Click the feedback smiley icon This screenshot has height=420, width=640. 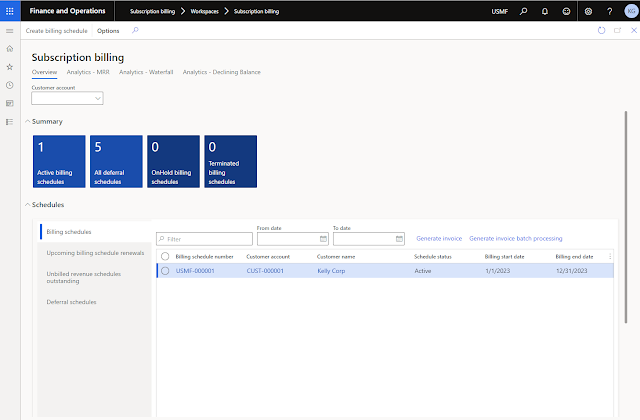(566, 11)
